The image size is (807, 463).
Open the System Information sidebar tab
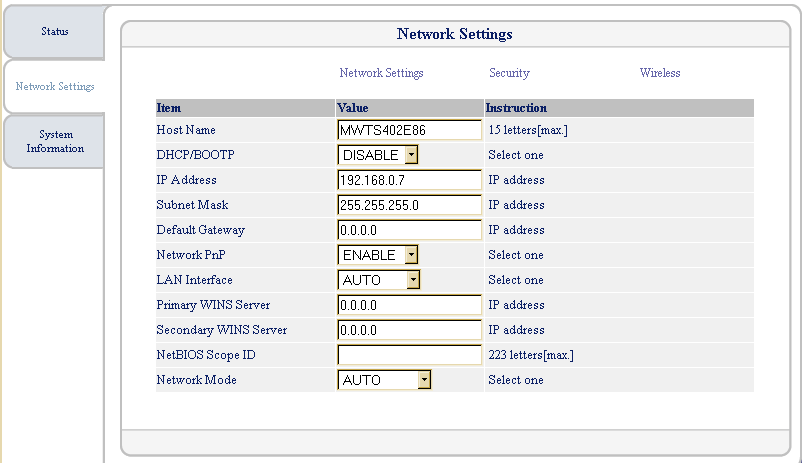55,141
